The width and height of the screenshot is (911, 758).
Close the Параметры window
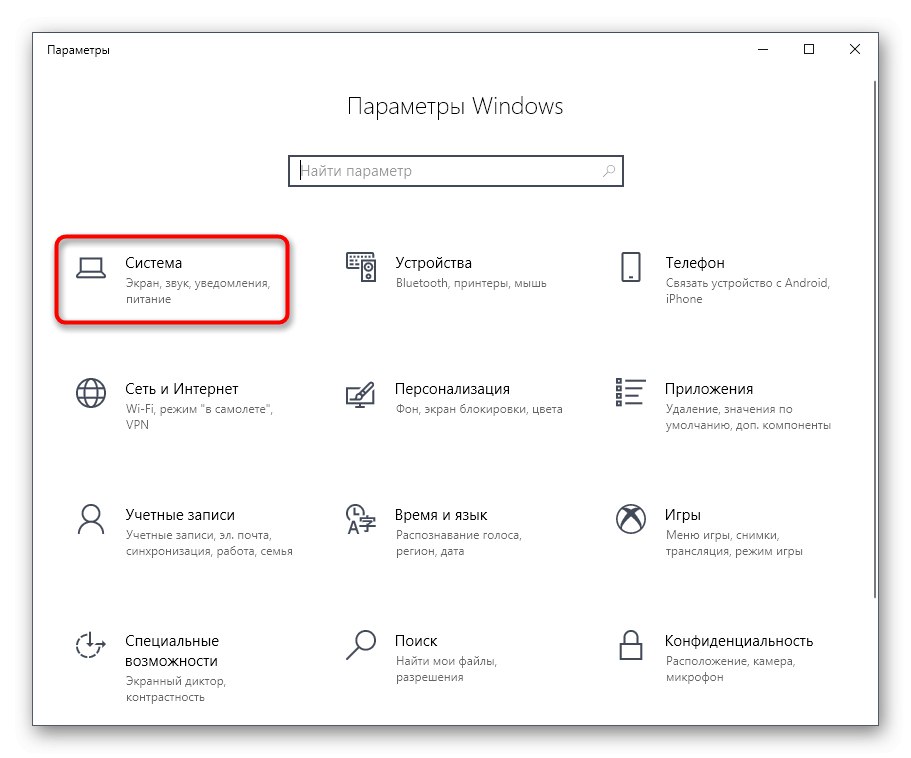click(854, 49)
